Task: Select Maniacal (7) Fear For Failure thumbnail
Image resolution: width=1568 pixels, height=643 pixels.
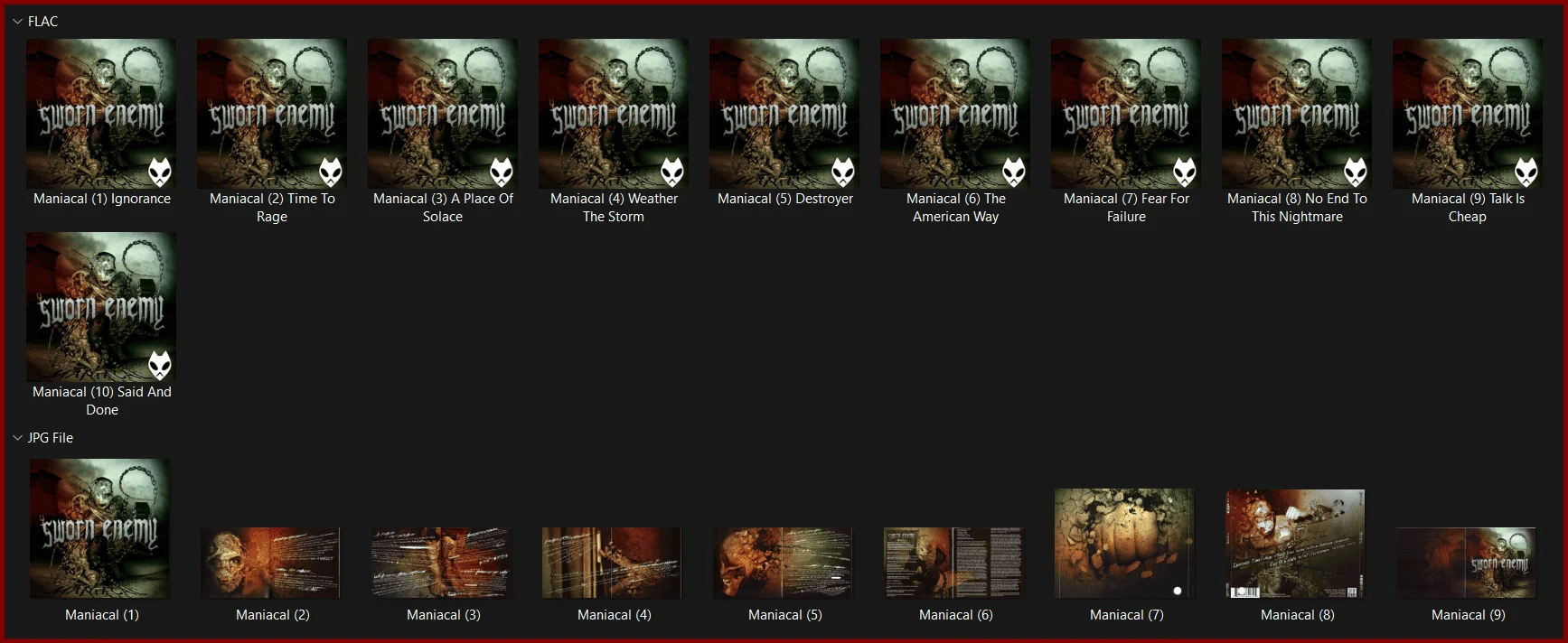Action: pyautogui.click(x=1126, y=114)
